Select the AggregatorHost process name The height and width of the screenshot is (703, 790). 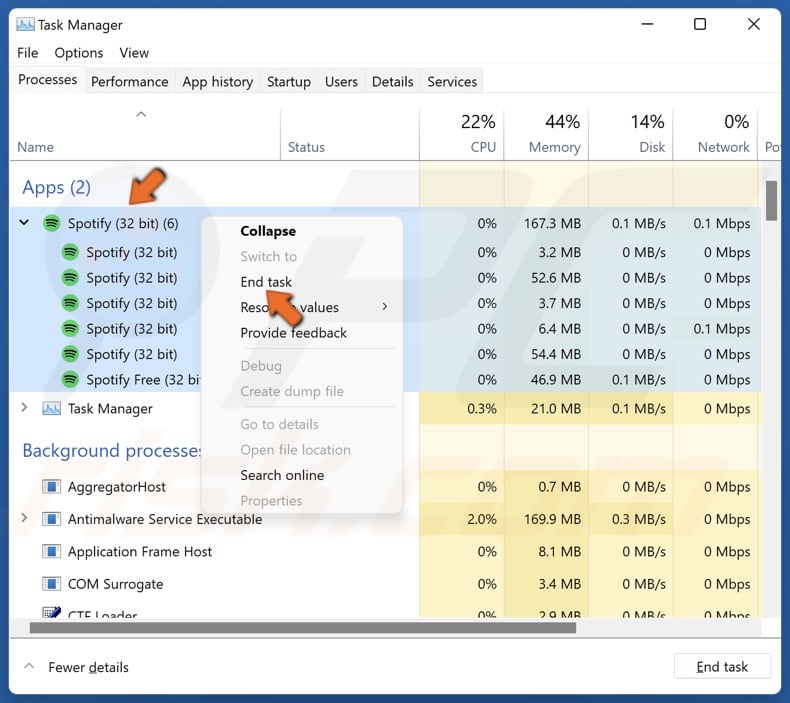click(x=116, y=487)
